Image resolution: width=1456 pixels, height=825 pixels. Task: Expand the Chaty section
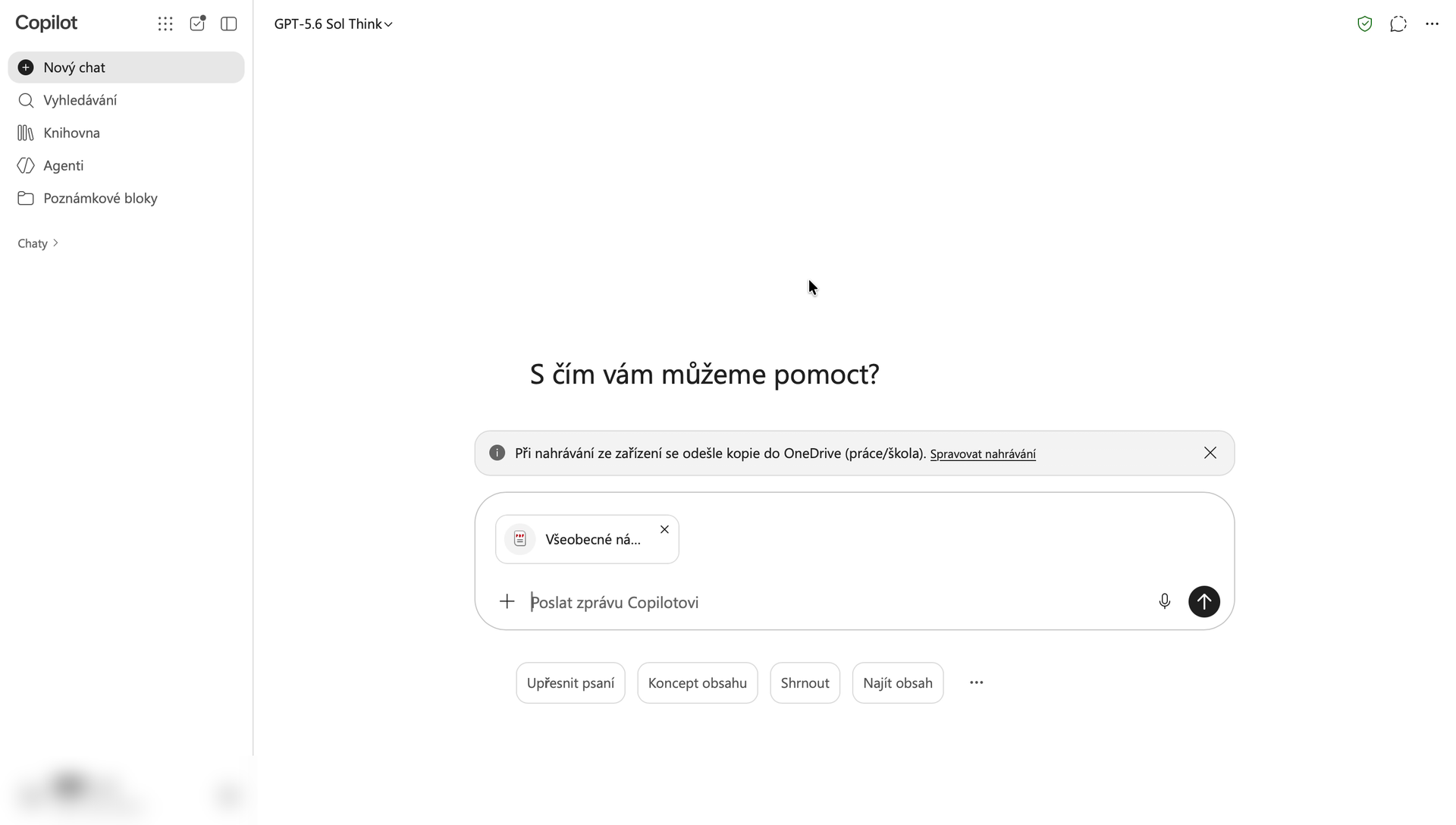pyautogui.click(x=38, y=243)
